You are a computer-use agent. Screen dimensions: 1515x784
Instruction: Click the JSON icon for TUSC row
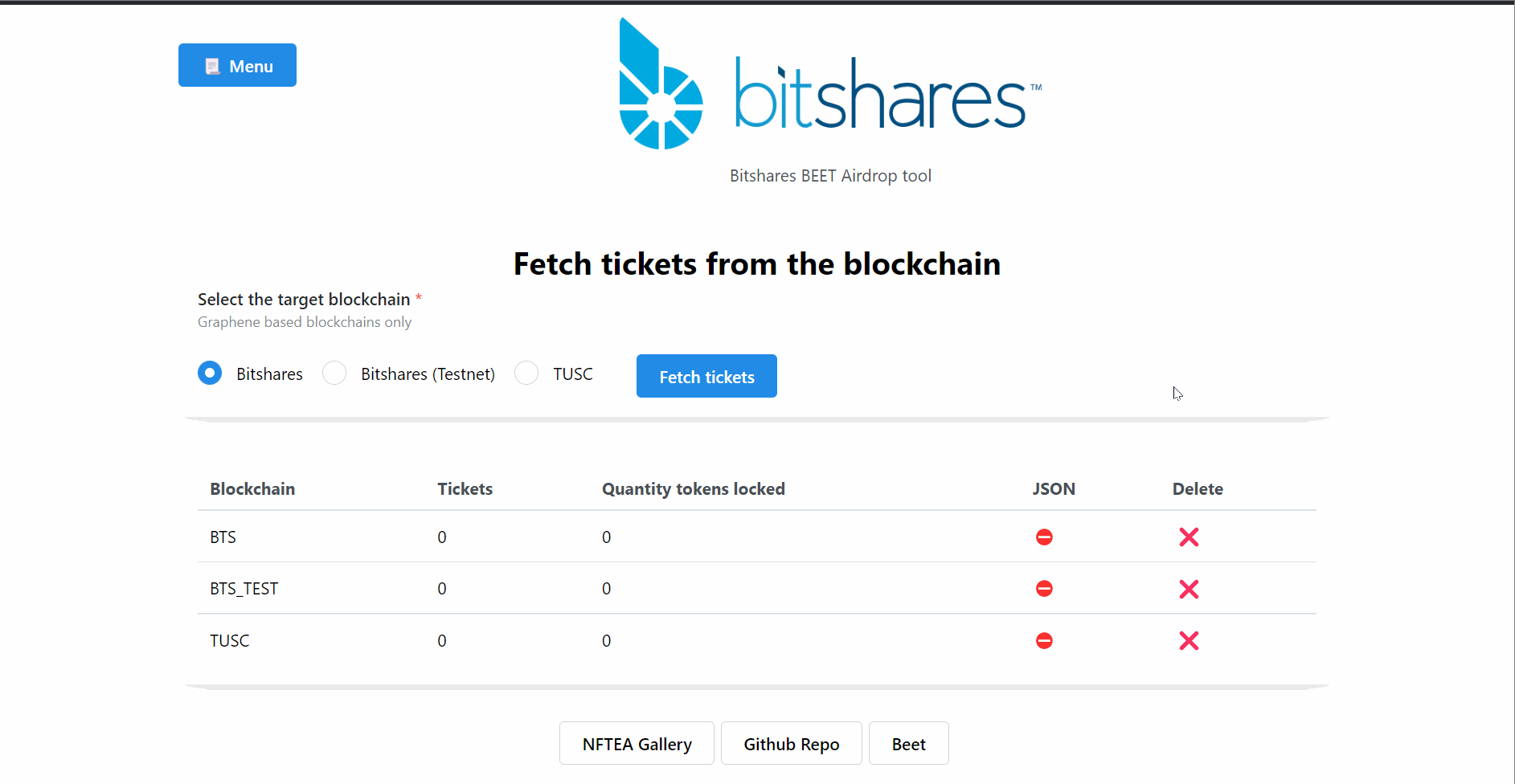click(x=1044, y=641)
